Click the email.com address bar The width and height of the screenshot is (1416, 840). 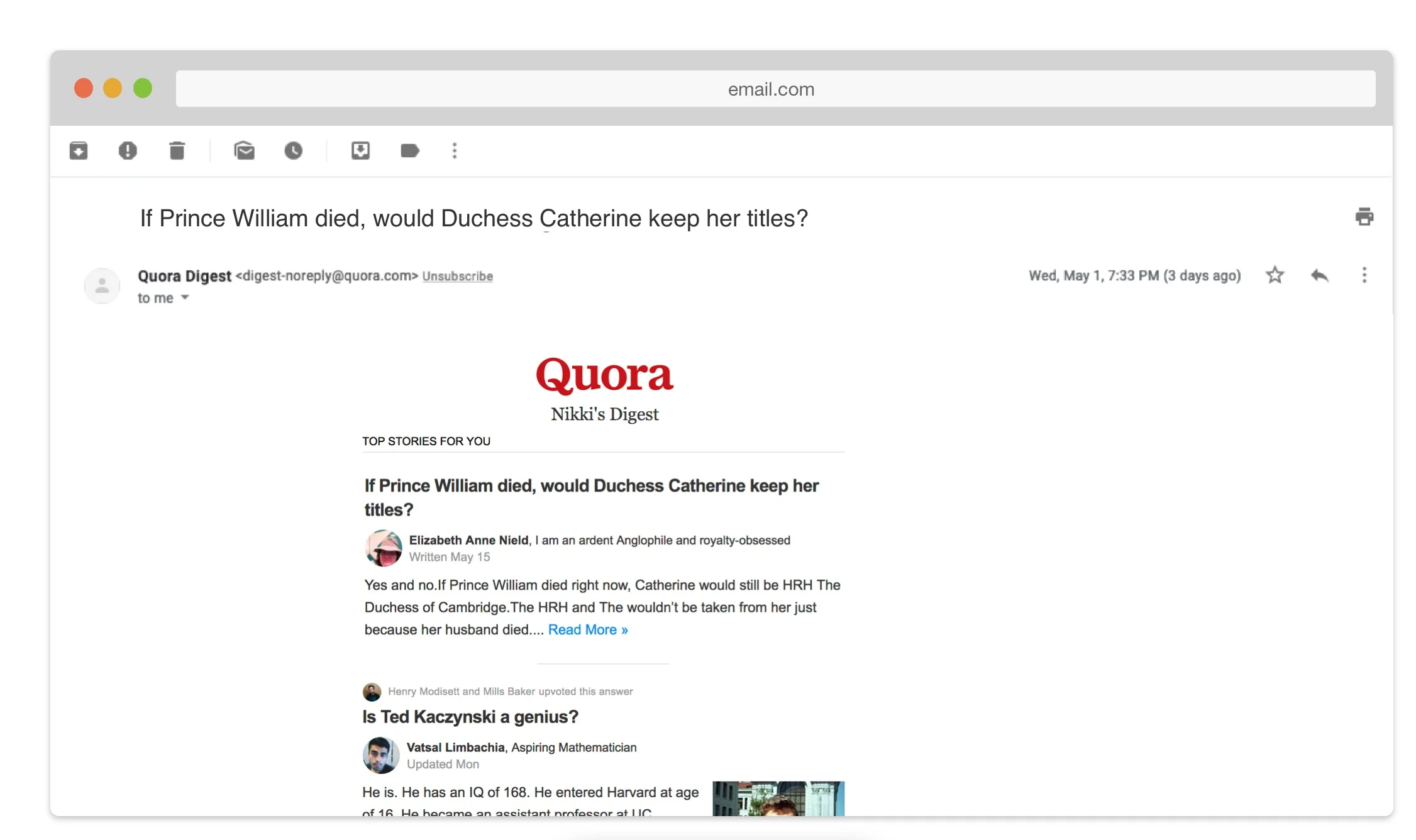tap(775, 89)
